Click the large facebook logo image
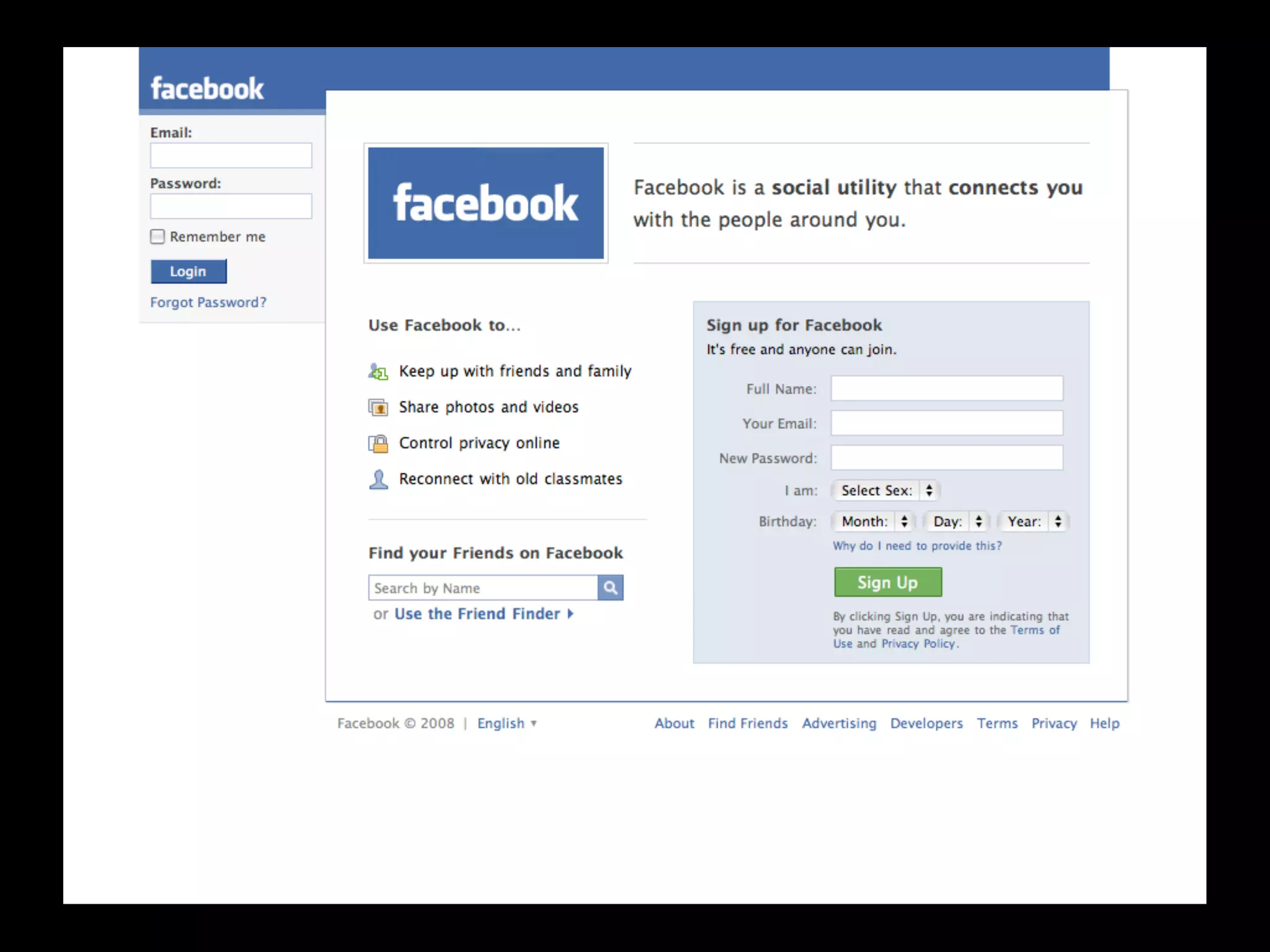Image resolution: width=1270 pixels, height=952 pixels. click(486, 203)
